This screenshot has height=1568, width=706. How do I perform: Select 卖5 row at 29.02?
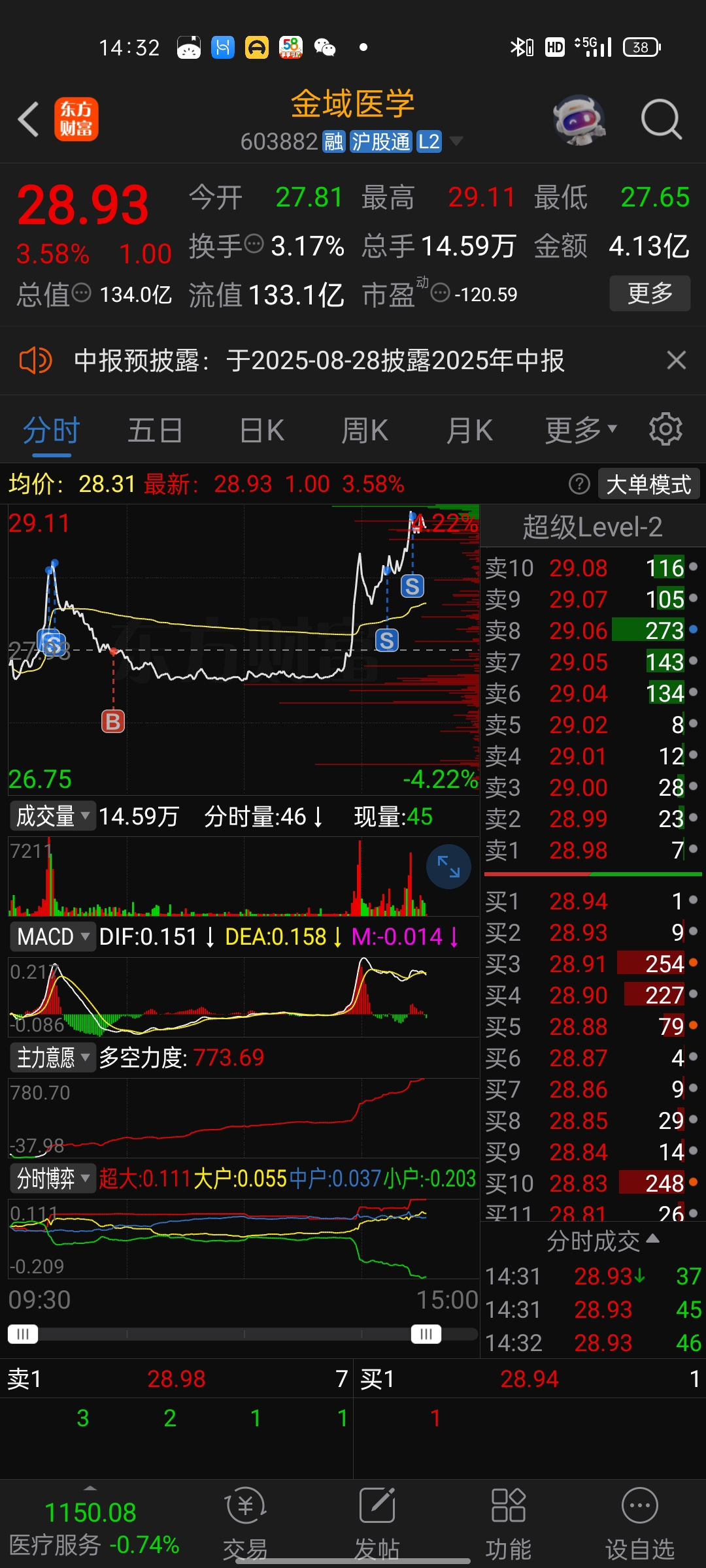(x=592, y=725)
